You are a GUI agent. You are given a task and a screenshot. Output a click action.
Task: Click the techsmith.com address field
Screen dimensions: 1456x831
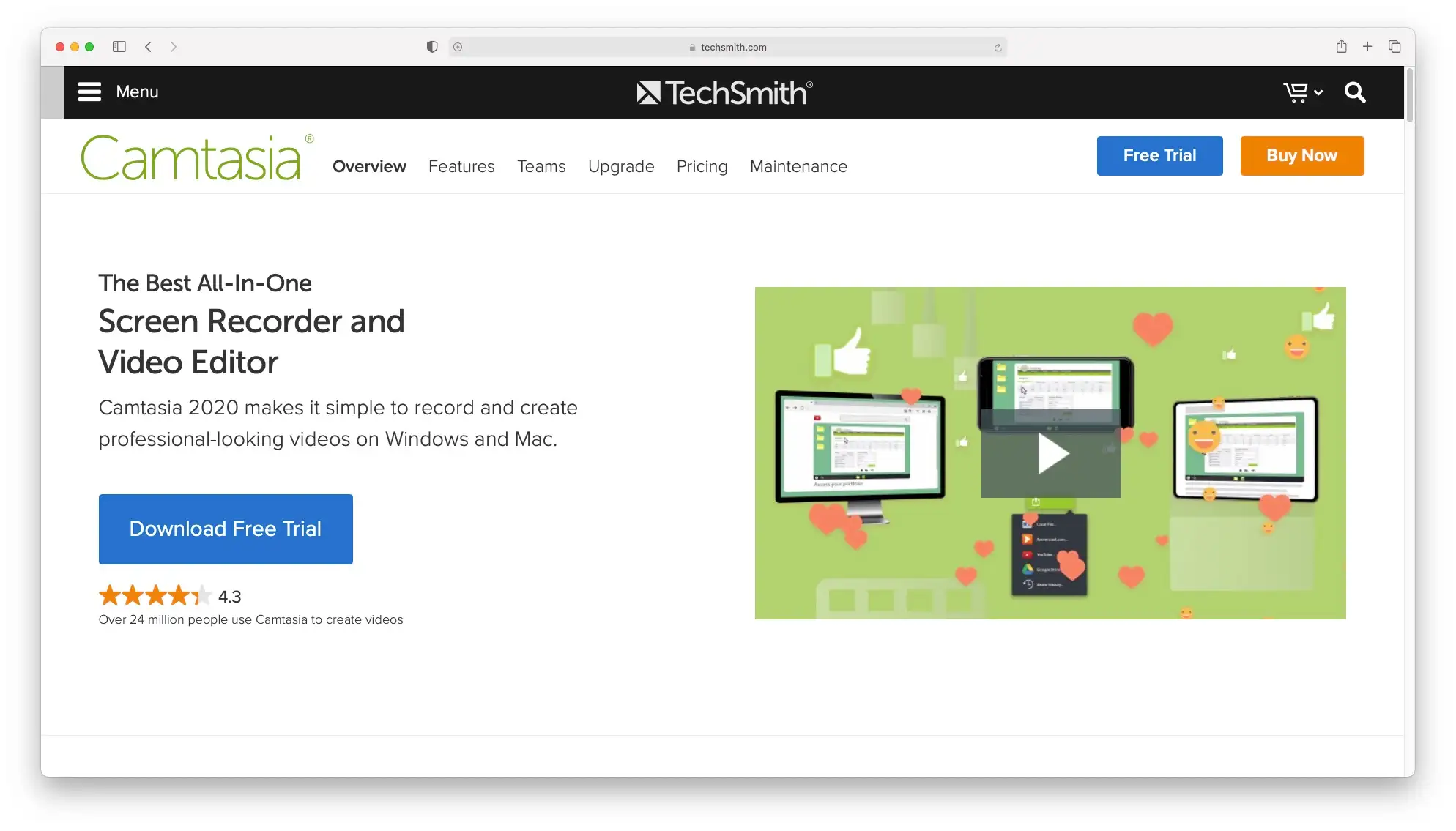tap(728, 47)
